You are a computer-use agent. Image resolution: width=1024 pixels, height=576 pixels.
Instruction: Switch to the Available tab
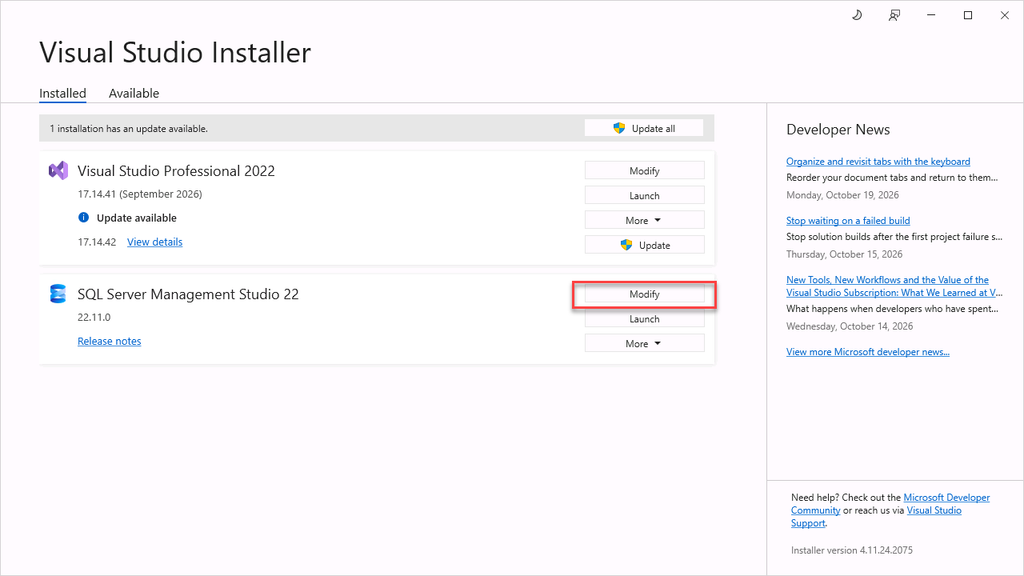[134, 93]
